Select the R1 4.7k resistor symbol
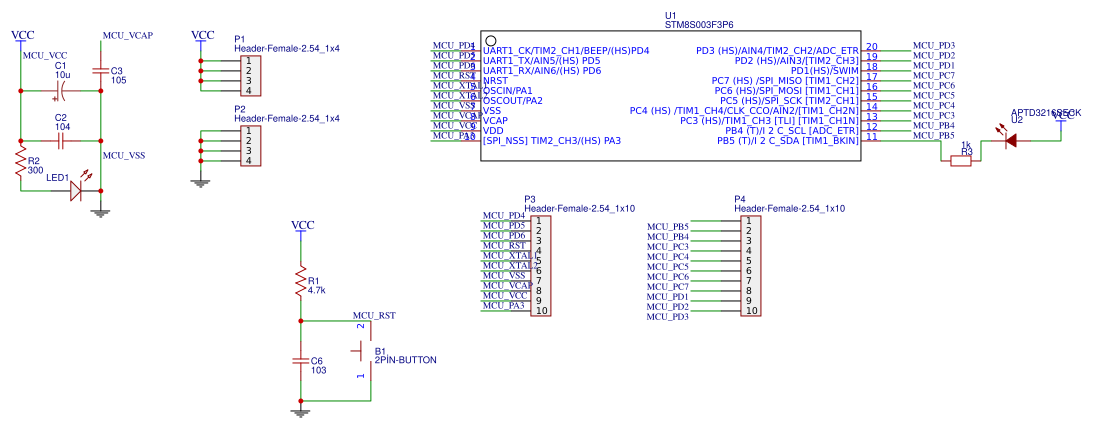 pyautogui.click(x=301, y=281)
